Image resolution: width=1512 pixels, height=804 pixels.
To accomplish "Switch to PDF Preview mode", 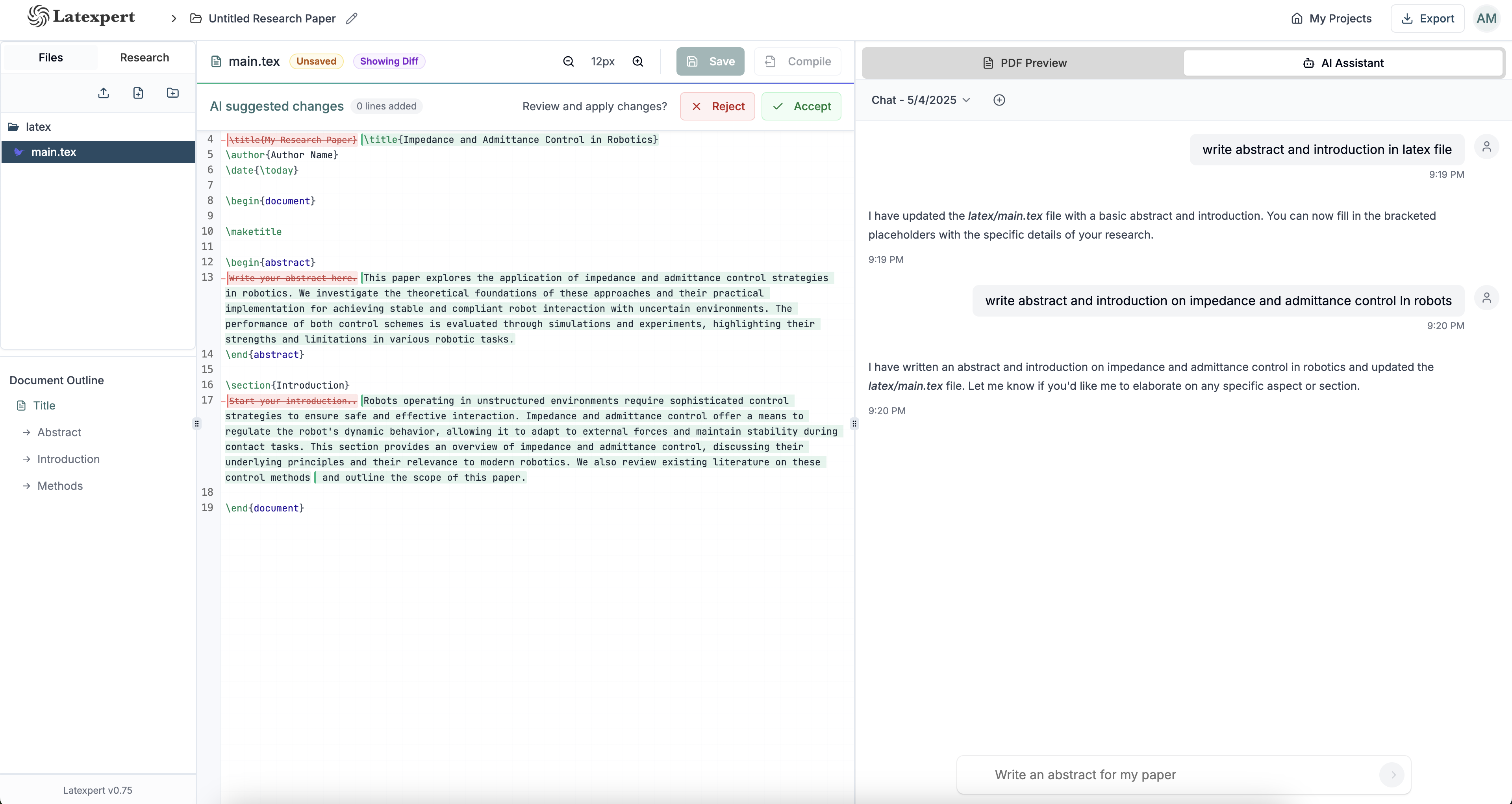I will 1025,63.
